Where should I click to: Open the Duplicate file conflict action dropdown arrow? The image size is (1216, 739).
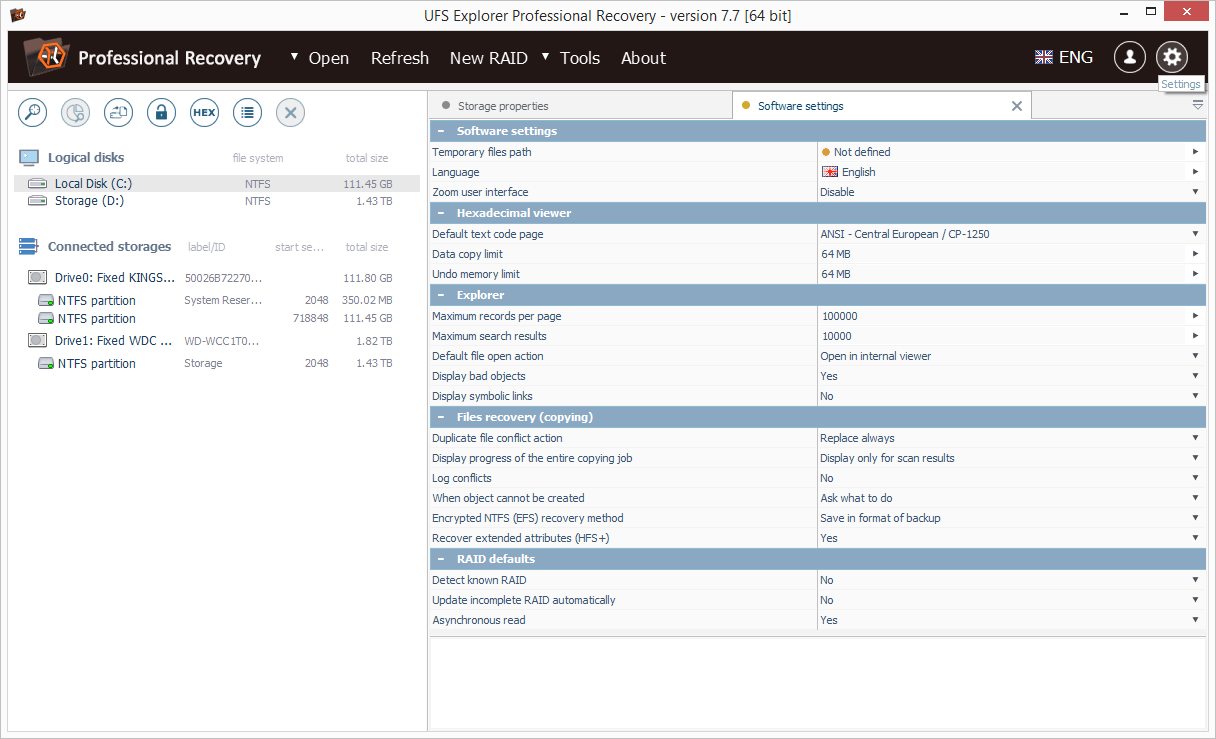point(1195,438)
